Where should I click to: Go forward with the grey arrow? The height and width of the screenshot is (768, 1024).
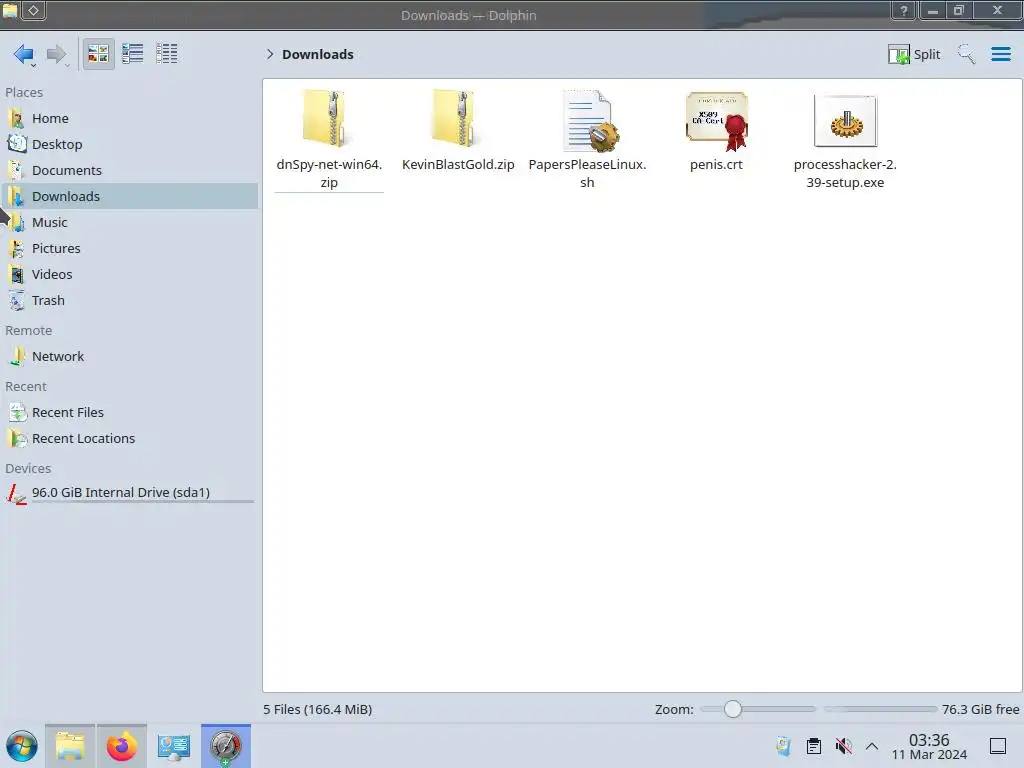coord(57,54)
